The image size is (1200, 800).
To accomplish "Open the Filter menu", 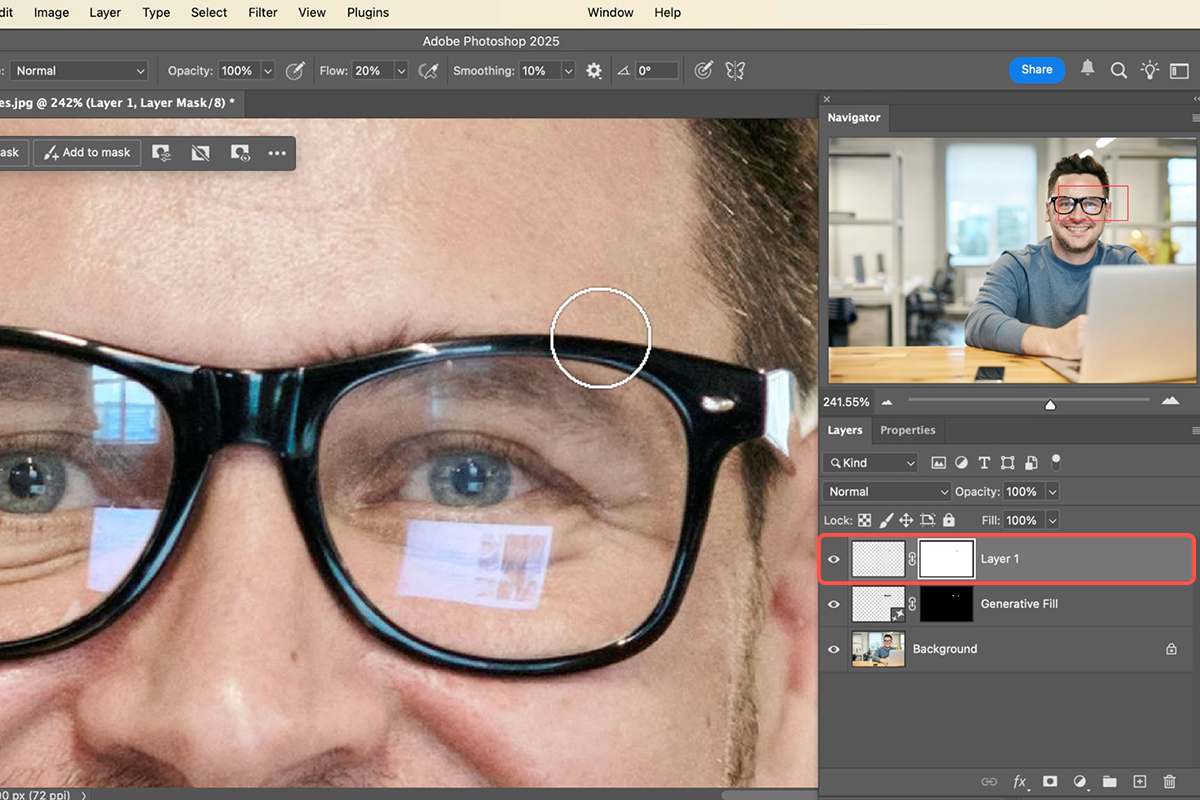I will [263, 13].
